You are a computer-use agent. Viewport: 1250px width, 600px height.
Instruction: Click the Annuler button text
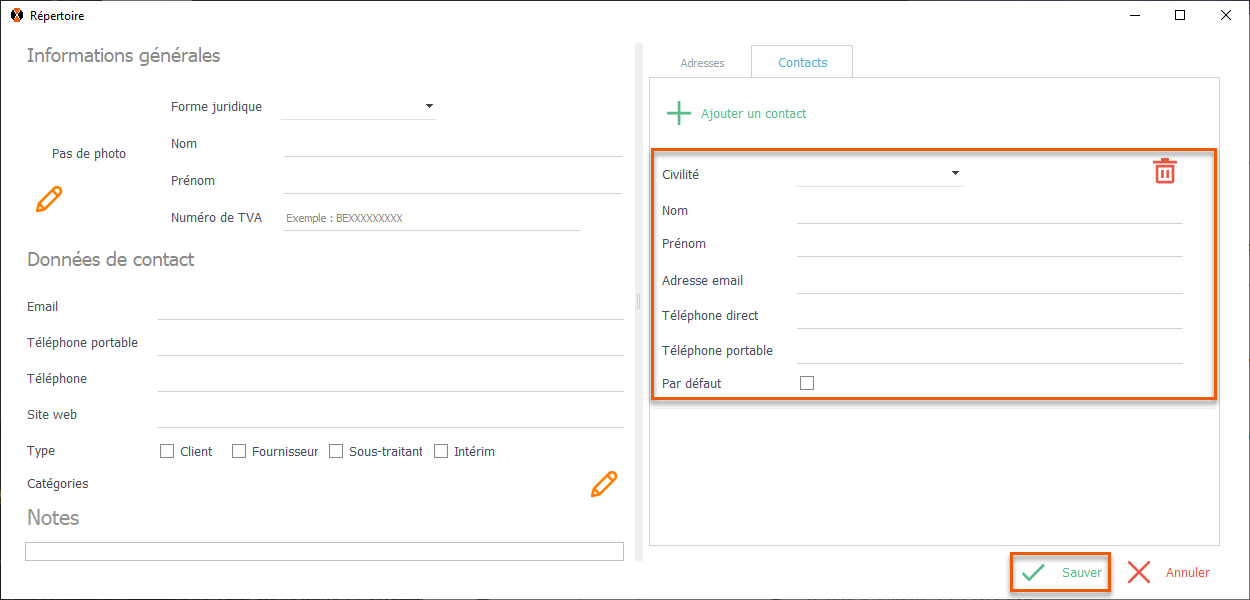click(1187, 573)
